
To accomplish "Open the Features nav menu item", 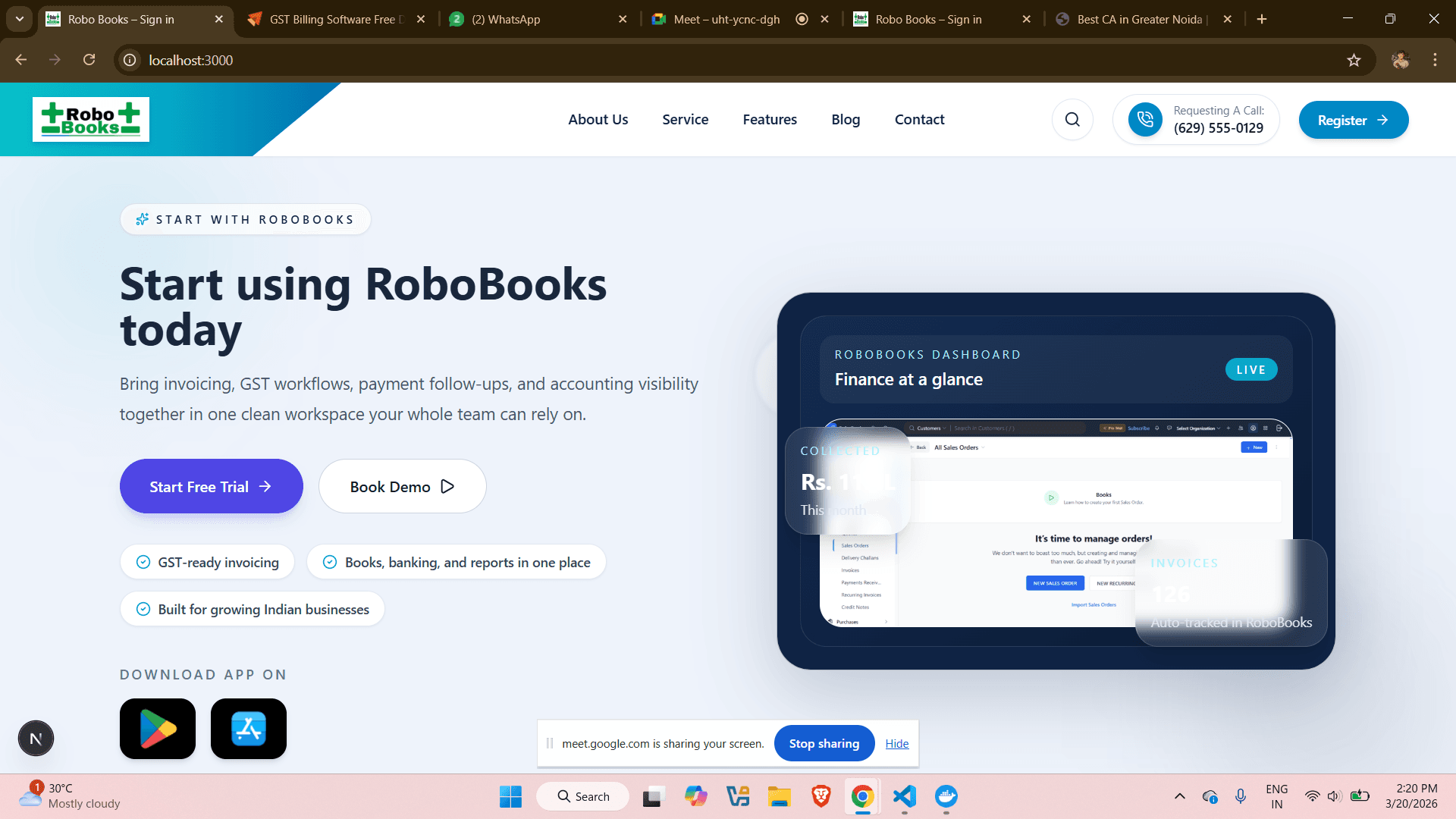I will pyautogui.click(x=770, y=120).
